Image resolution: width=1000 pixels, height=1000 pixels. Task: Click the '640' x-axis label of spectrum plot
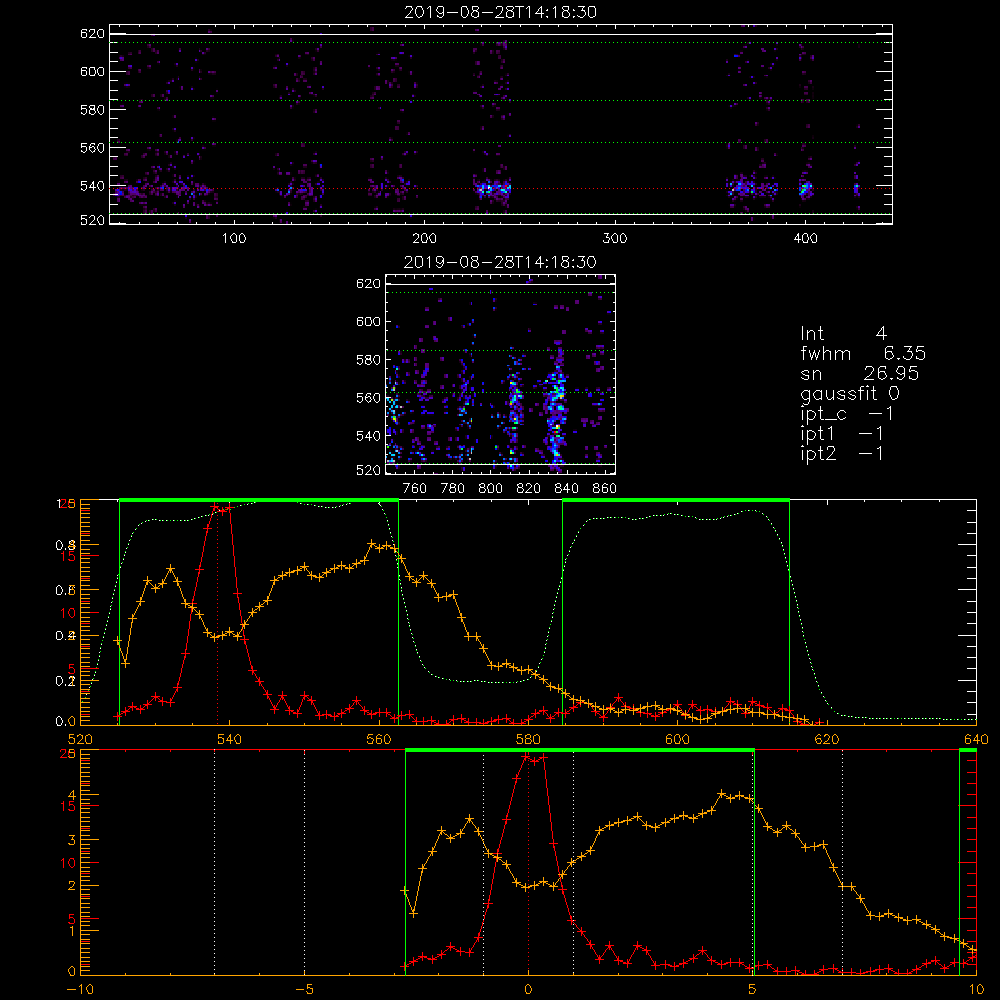click(x=976, y=739)
